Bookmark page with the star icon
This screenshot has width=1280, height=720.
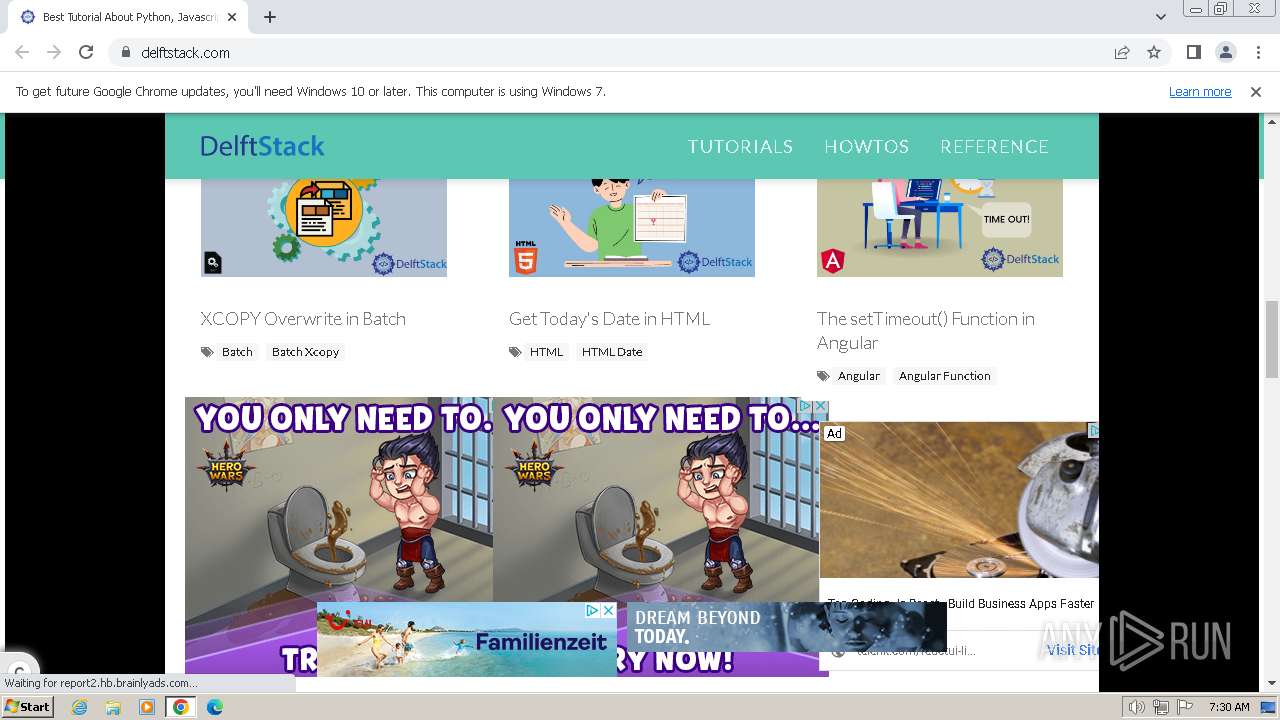pos(1154,52)
